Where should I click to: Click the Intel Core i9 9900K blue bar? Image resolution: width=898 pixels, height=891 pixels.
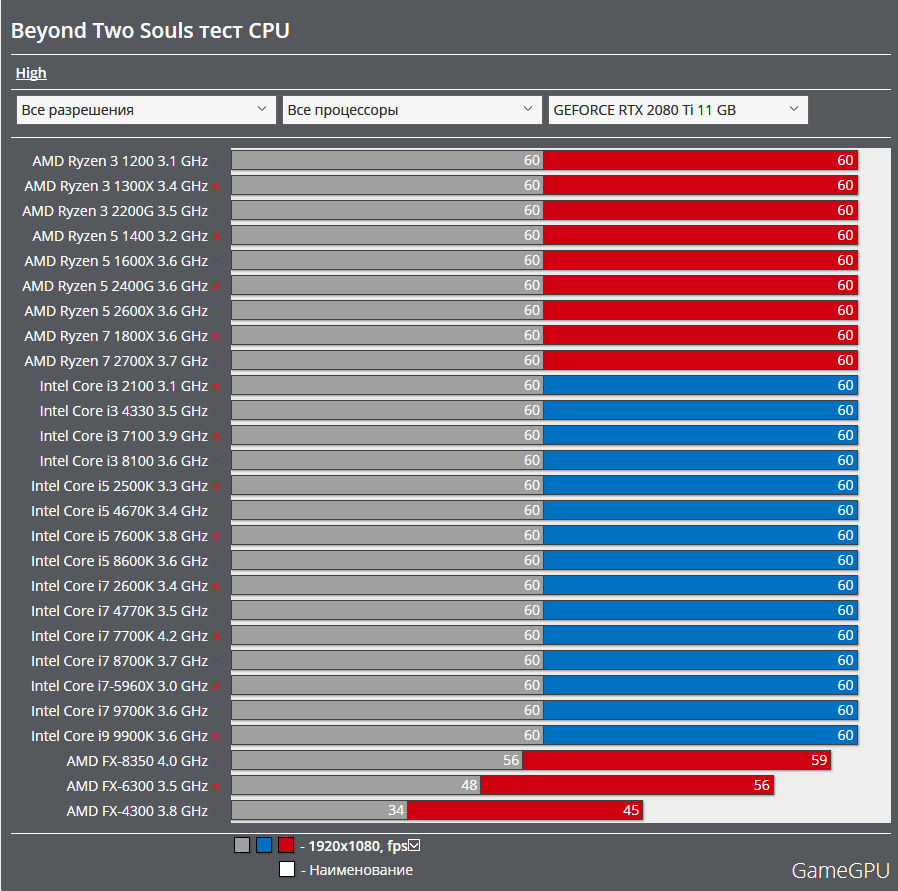click(x=700, y=735)
